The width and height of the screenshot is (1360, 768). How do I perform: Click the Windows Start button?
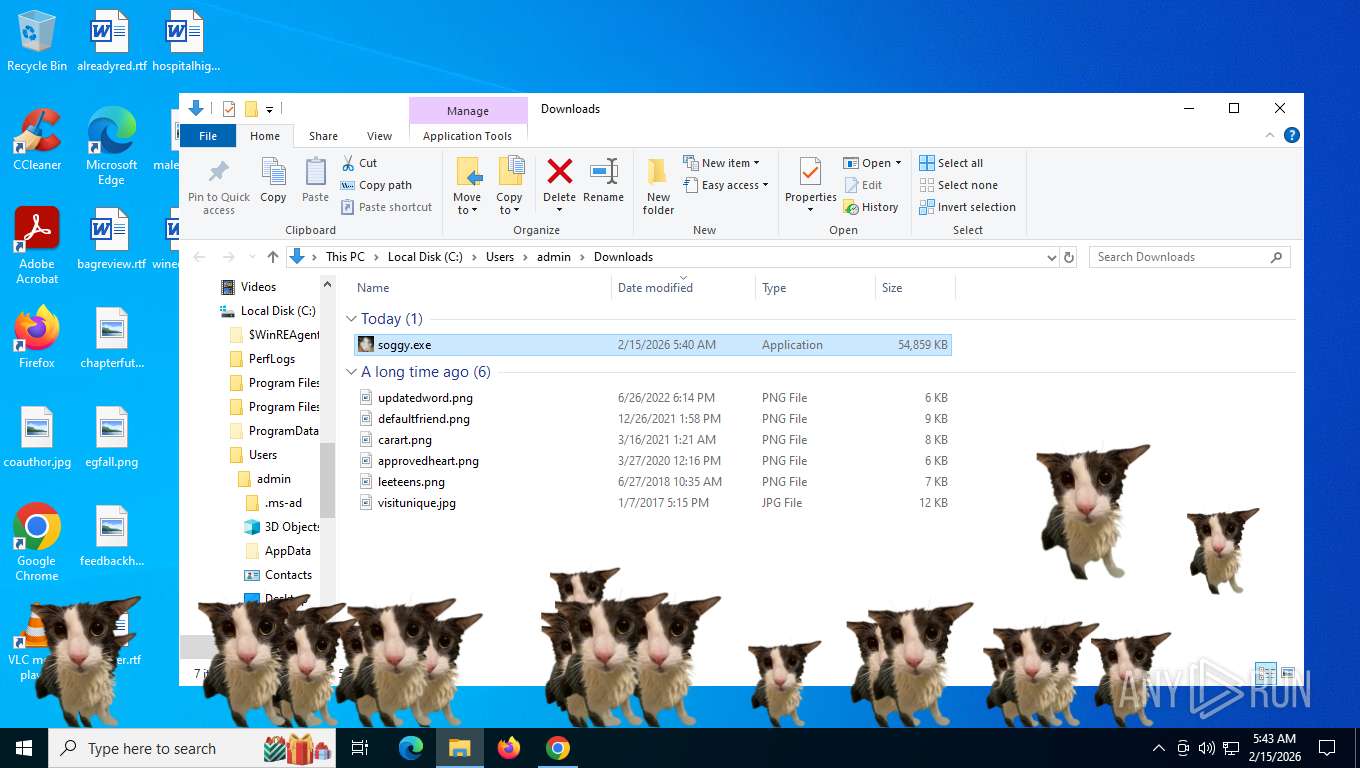[23, 748]
